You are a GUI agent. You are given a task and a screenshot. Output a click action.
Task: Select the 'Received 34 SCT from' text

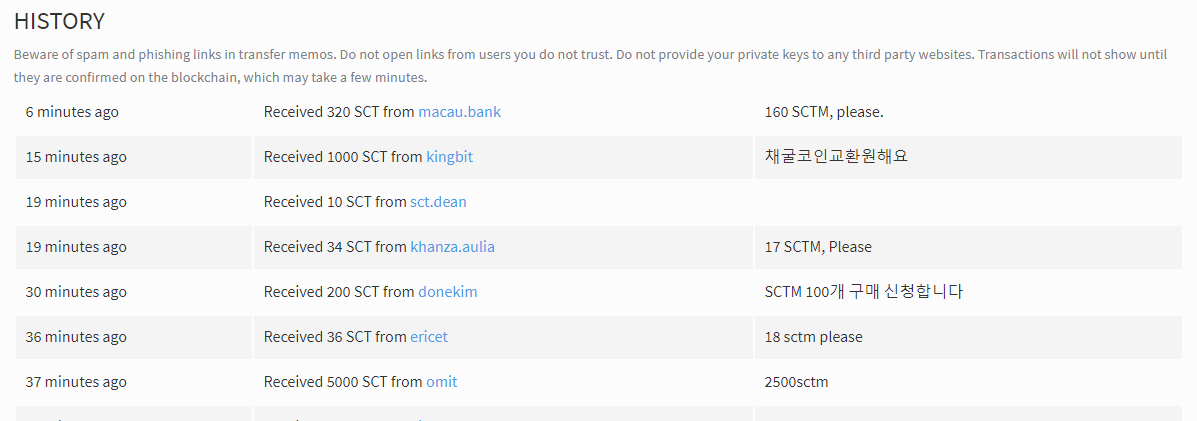tap(335, 247)
